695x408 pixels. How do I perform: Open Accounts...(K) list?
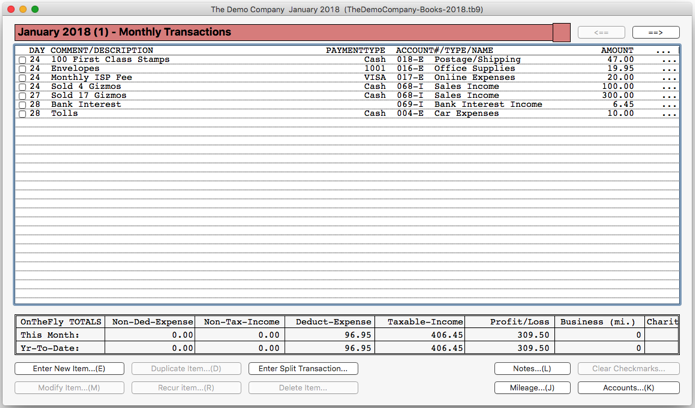pyautogui.click(x=629, y=388)
